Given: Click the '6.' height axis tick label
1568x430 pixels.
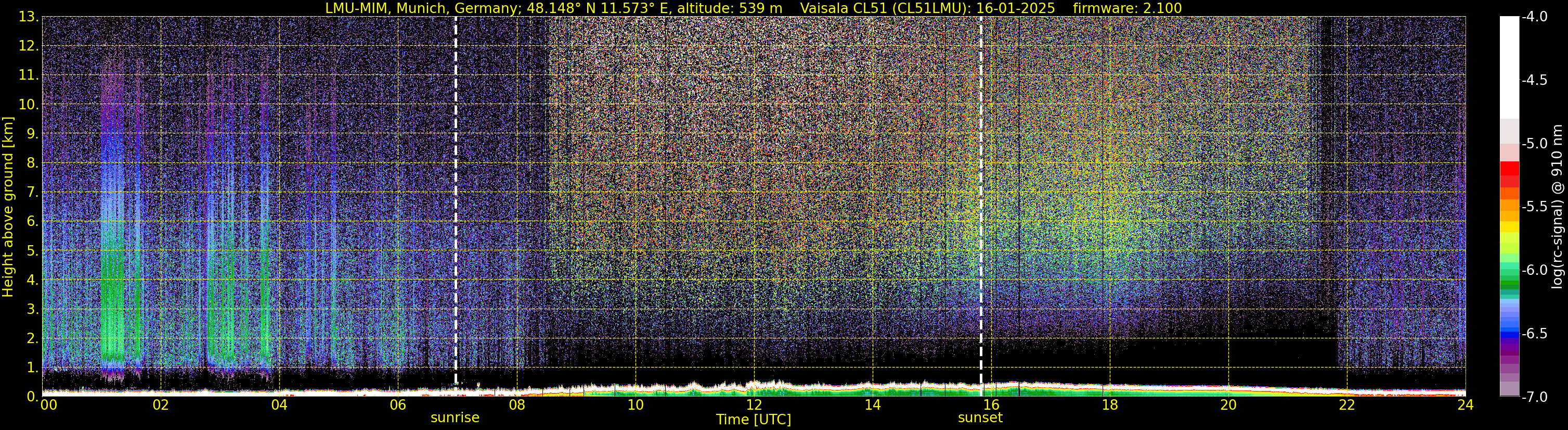Looking at the screenshot, I should point(32,222).
